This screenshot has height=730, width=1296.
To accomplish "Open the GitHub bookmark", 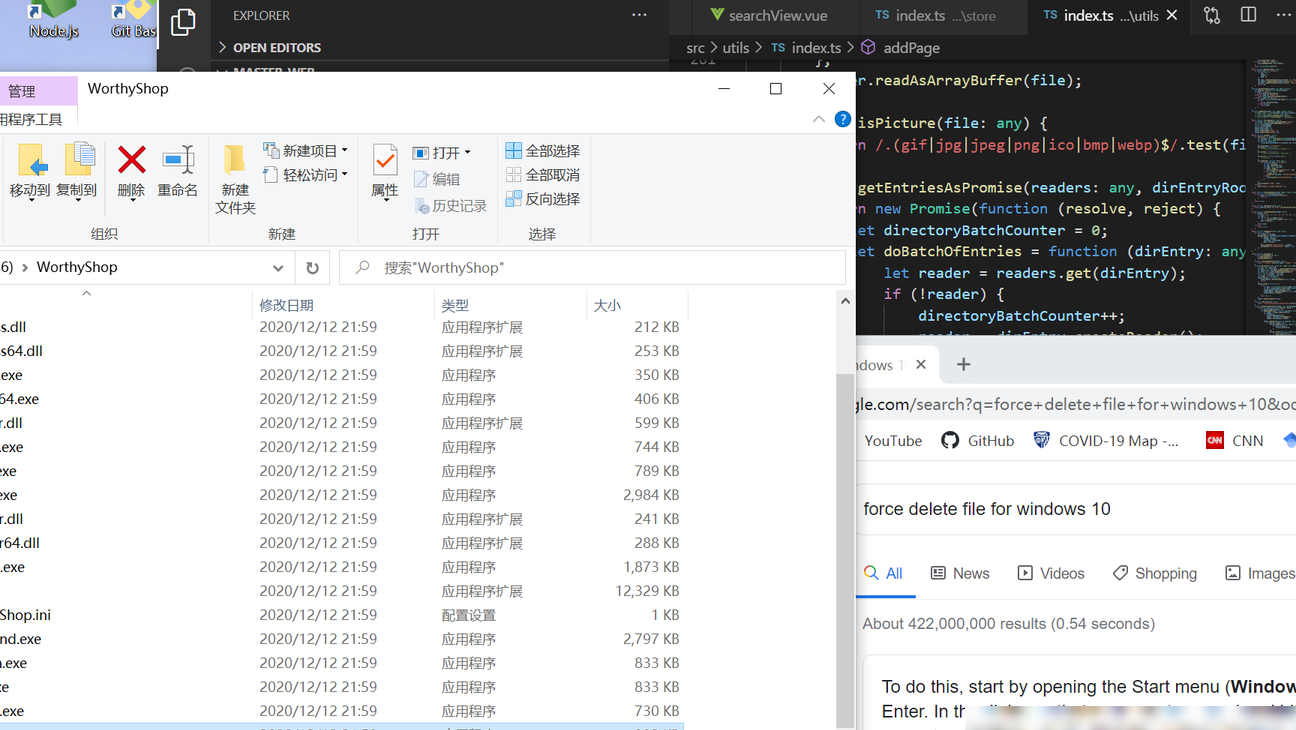I will coord(978,441).
